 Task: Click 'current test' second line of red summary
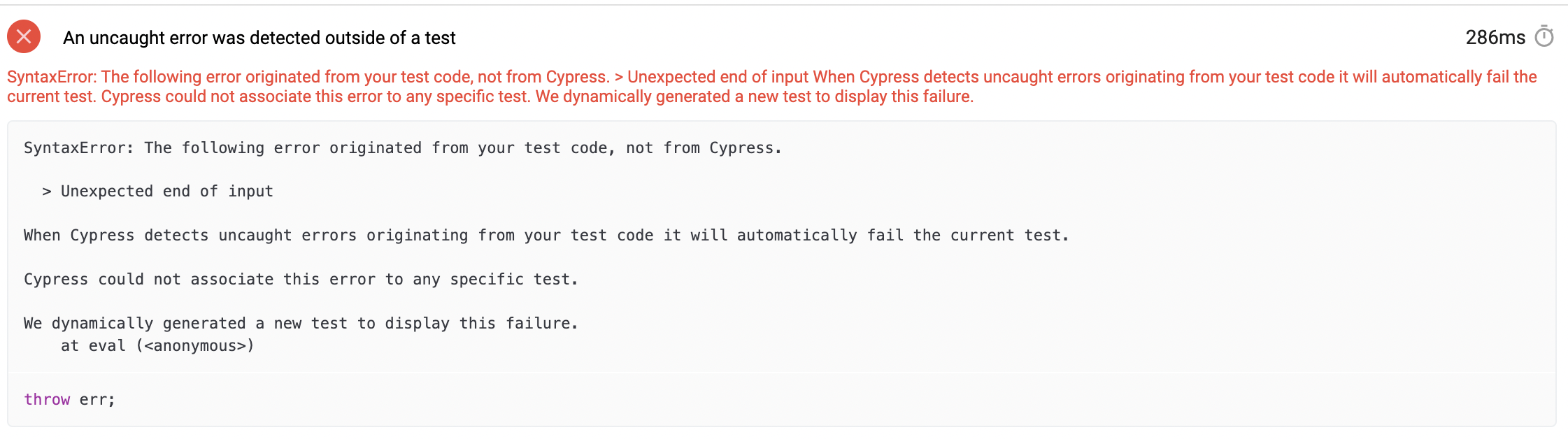click(51, 96)
